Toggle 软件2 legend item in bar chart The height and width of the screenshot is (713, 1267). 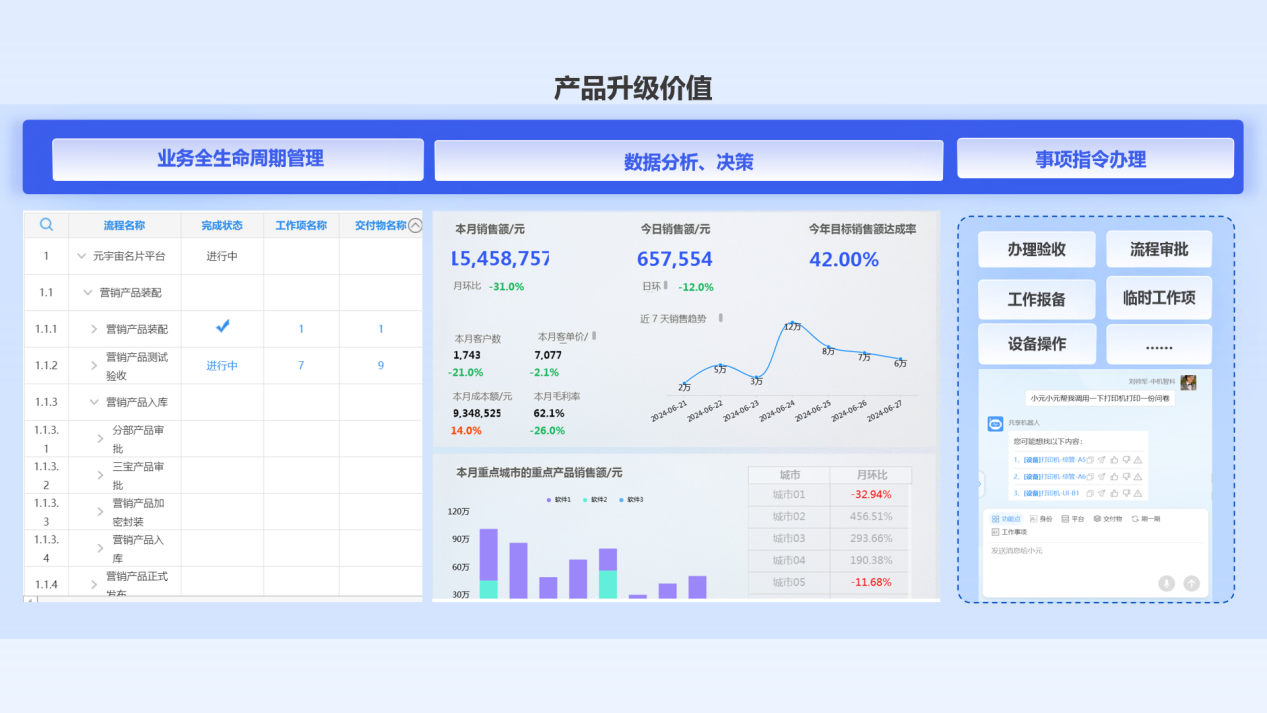pos(594,499)
